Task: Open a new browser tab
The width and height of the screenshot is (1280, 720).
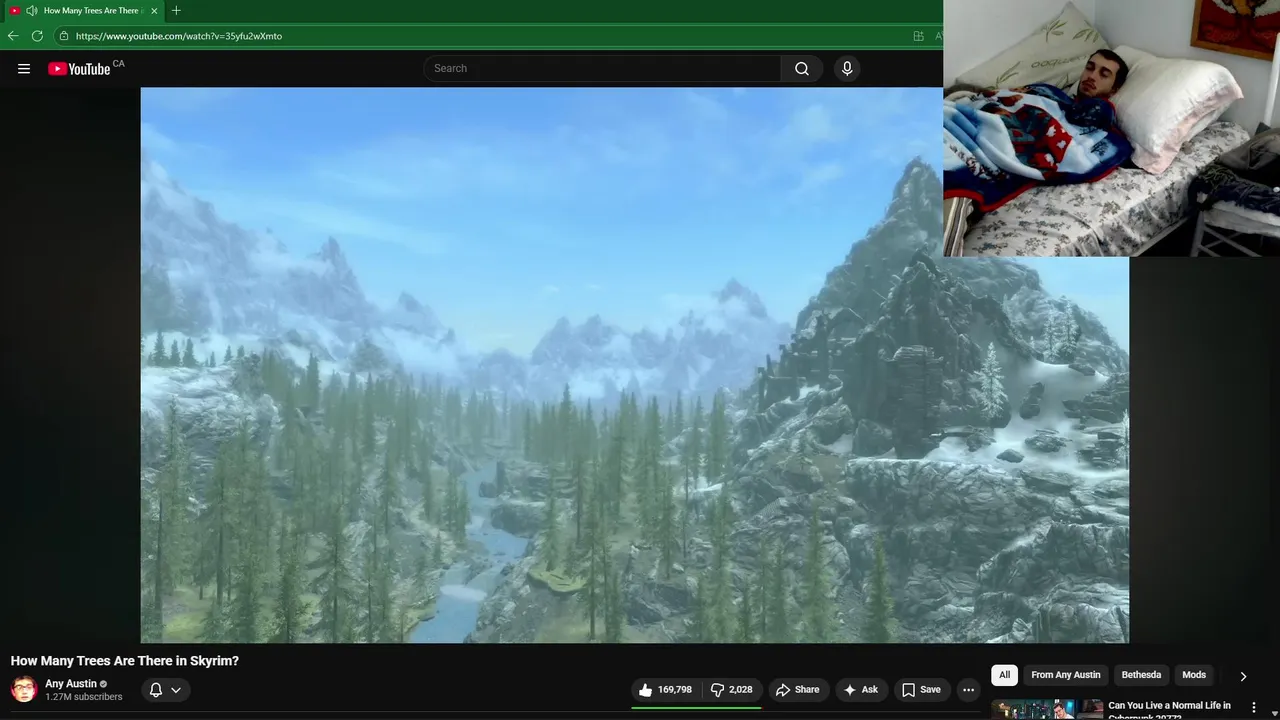Action: point(176,11)
